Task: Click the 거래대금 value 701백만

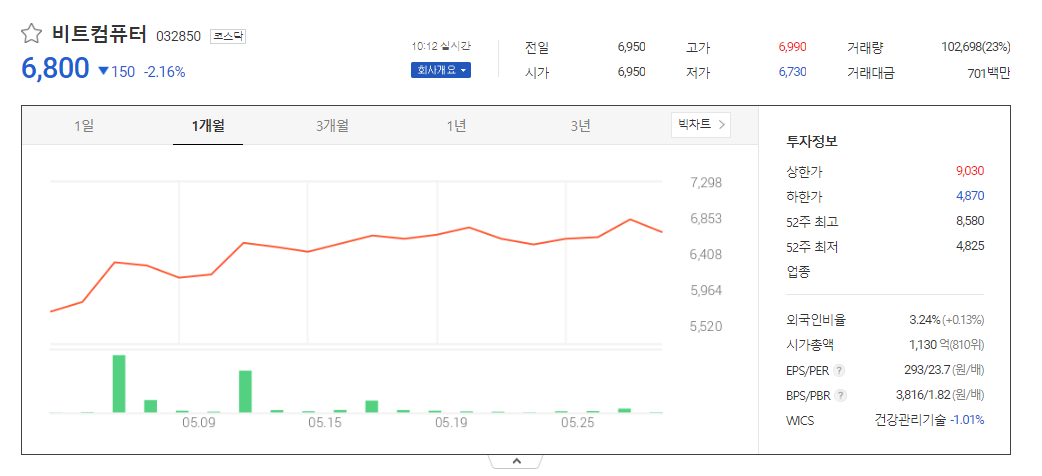Action: click(989, 73)
